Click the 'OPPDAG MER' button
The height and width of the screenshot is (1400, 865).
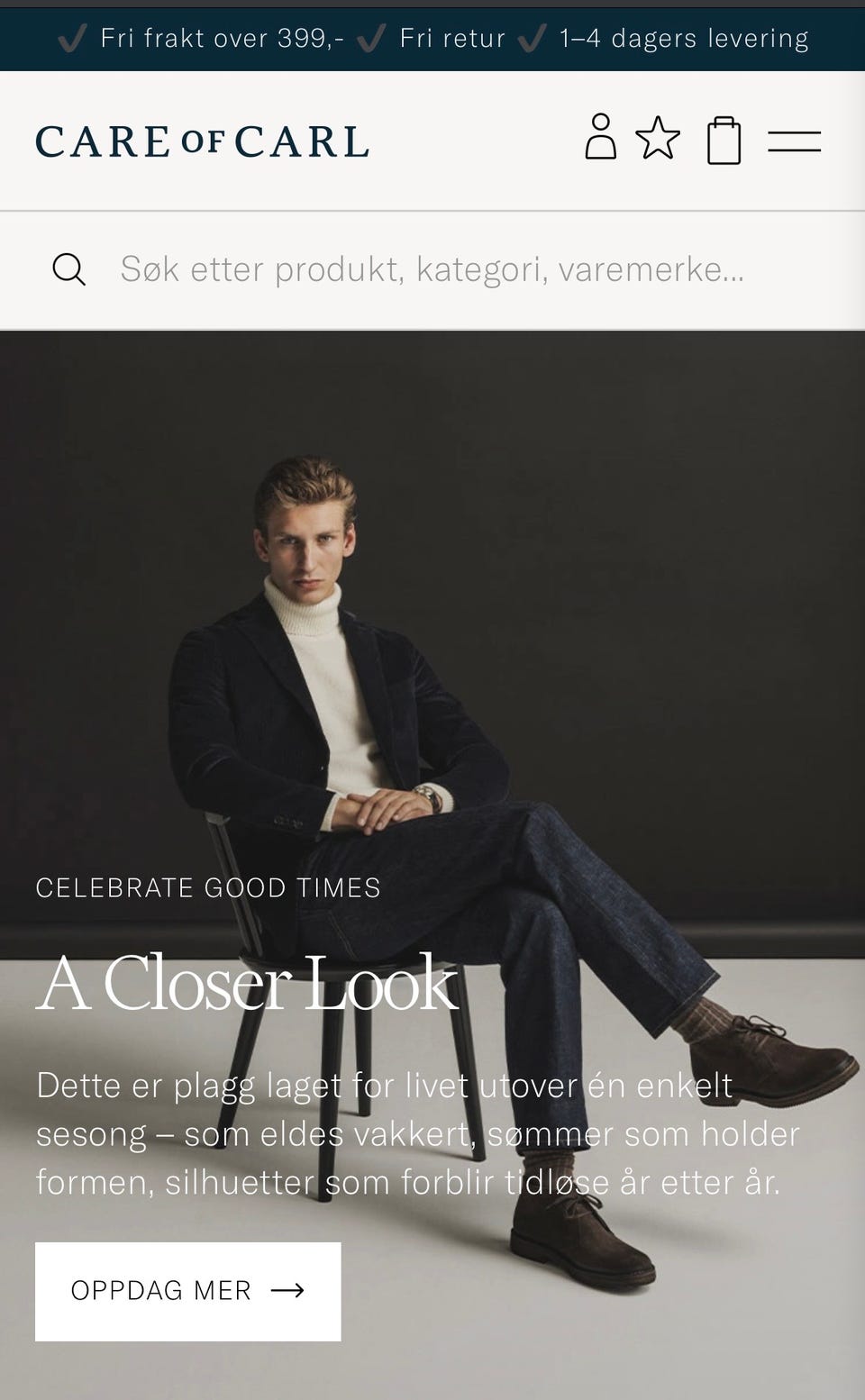[188, 1291]
